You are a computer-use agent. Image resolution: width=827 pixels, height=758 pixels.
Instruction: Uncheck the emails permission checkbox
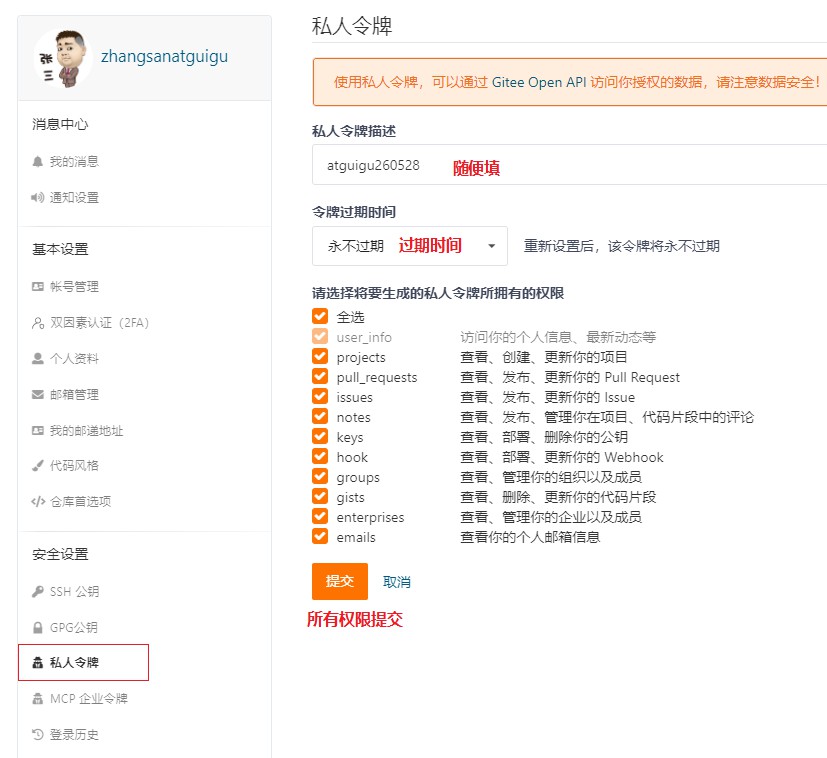tap(320, 536)
